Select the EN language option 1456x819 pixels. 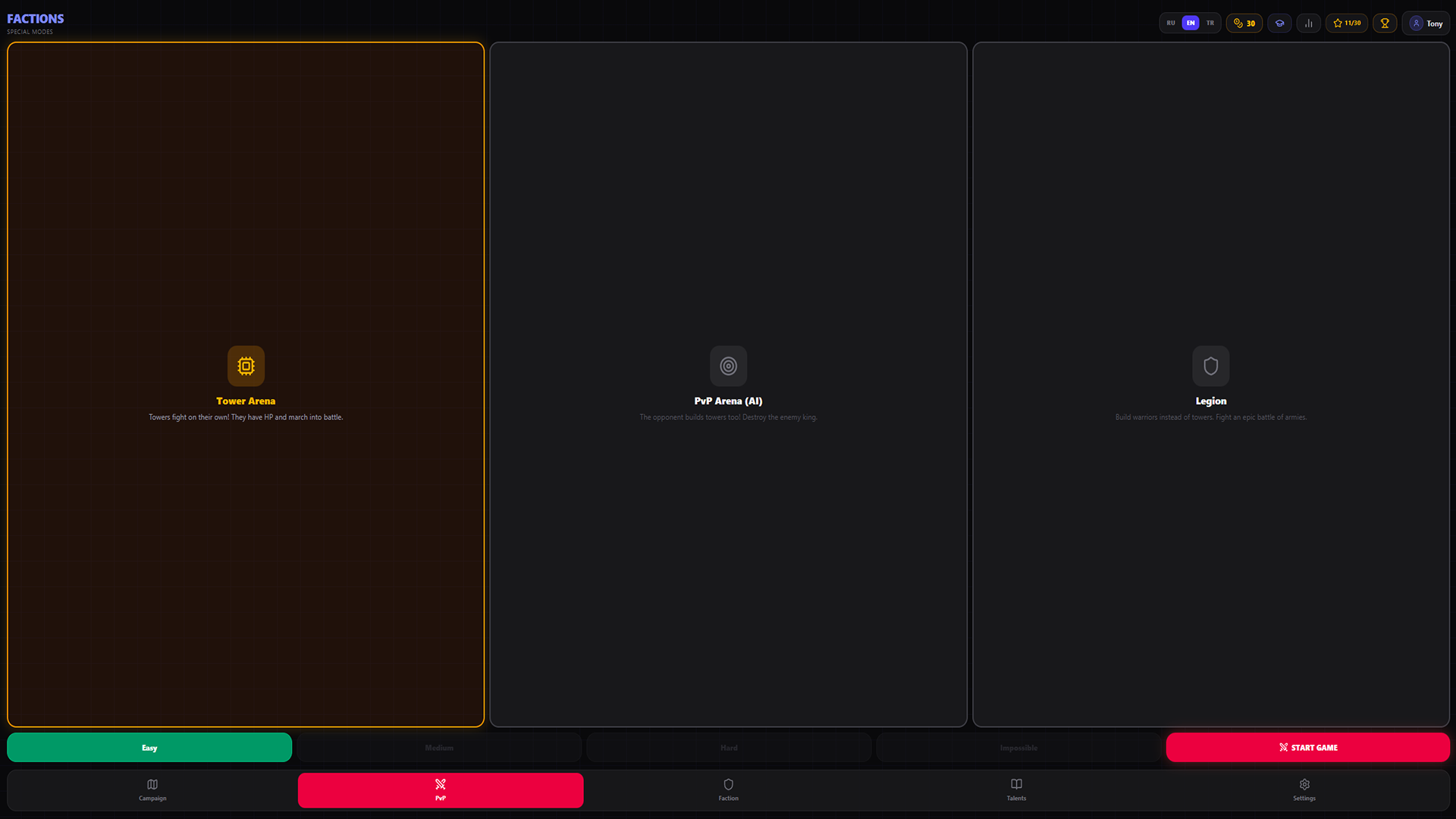tap(1191, 24)
